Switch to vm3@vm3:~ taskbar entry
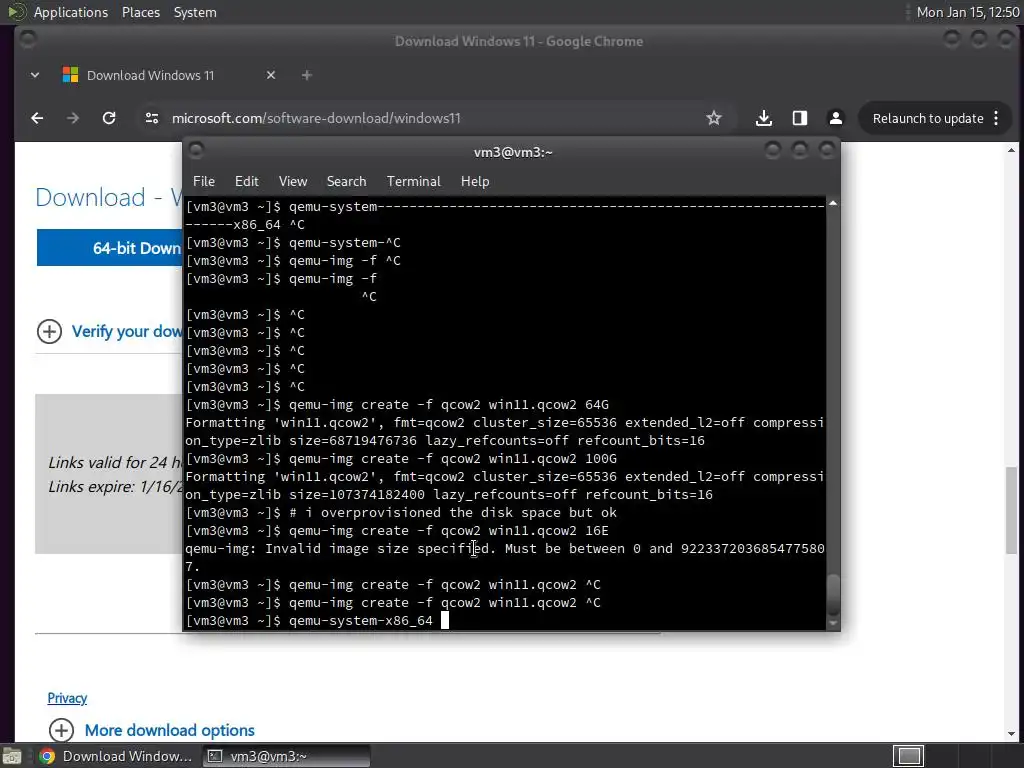Screen dimensions: 1024x768 pyautogui.click(x=284, y=756)
